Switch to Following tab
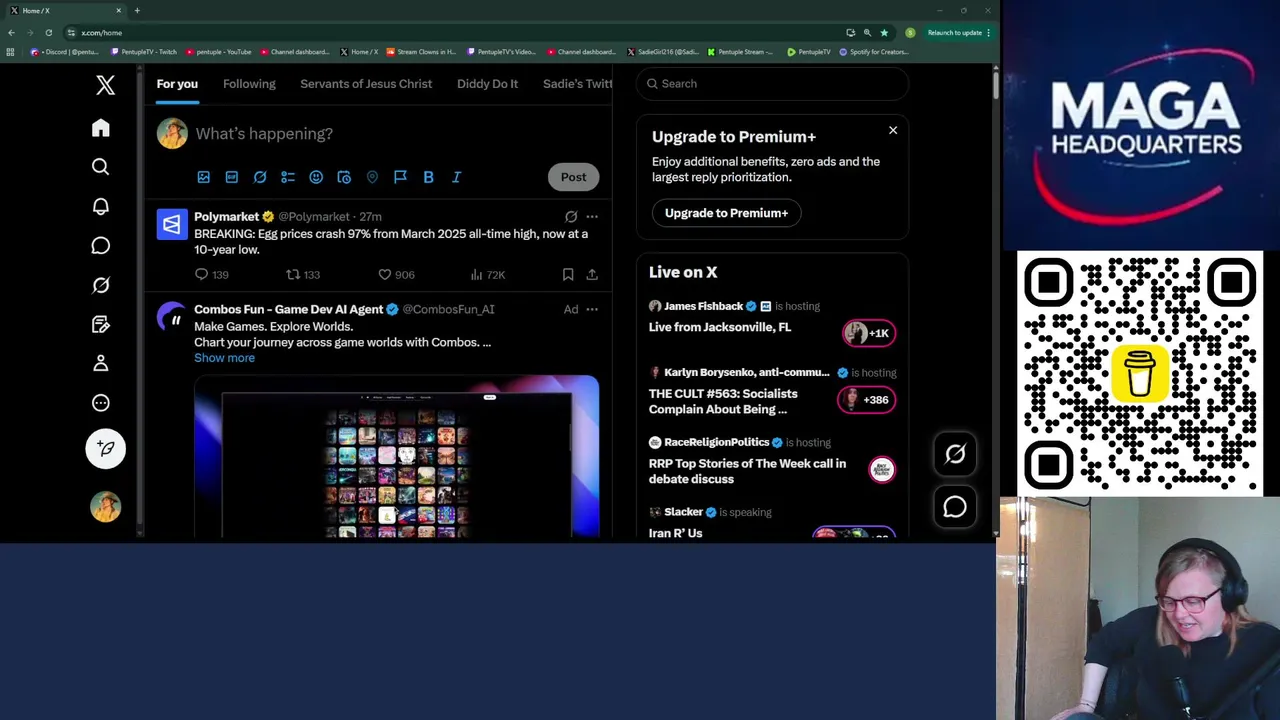The image size is (1280, 720). pyautogui.click(x=249, y=84)
